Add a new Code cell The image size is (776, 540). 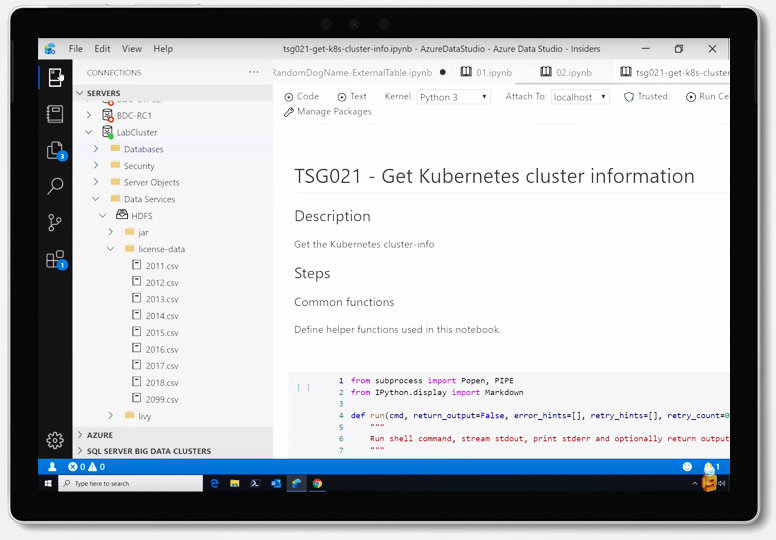[302, 97]
